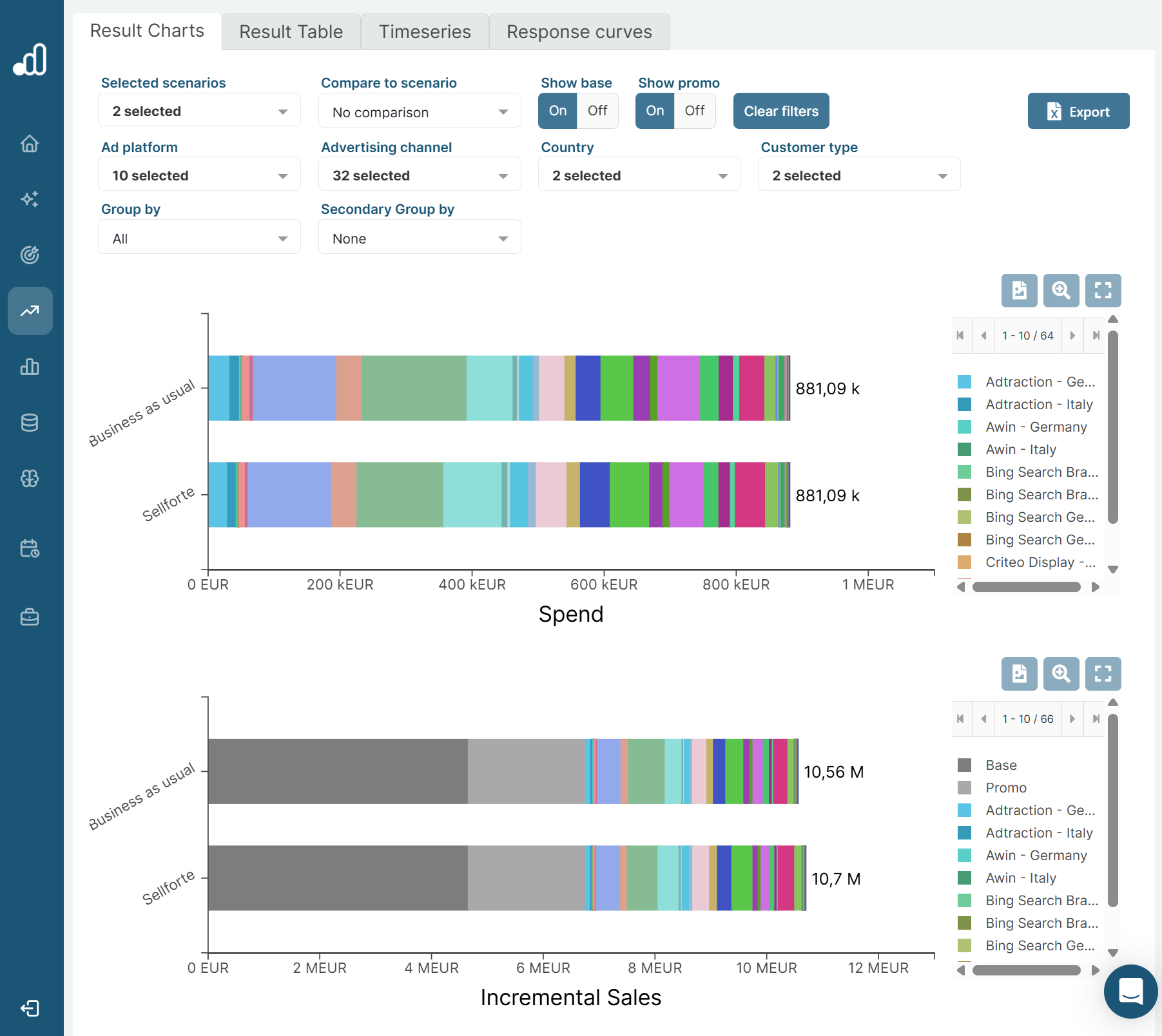
Task: Open the chat support bubble
Action: 1130,991
